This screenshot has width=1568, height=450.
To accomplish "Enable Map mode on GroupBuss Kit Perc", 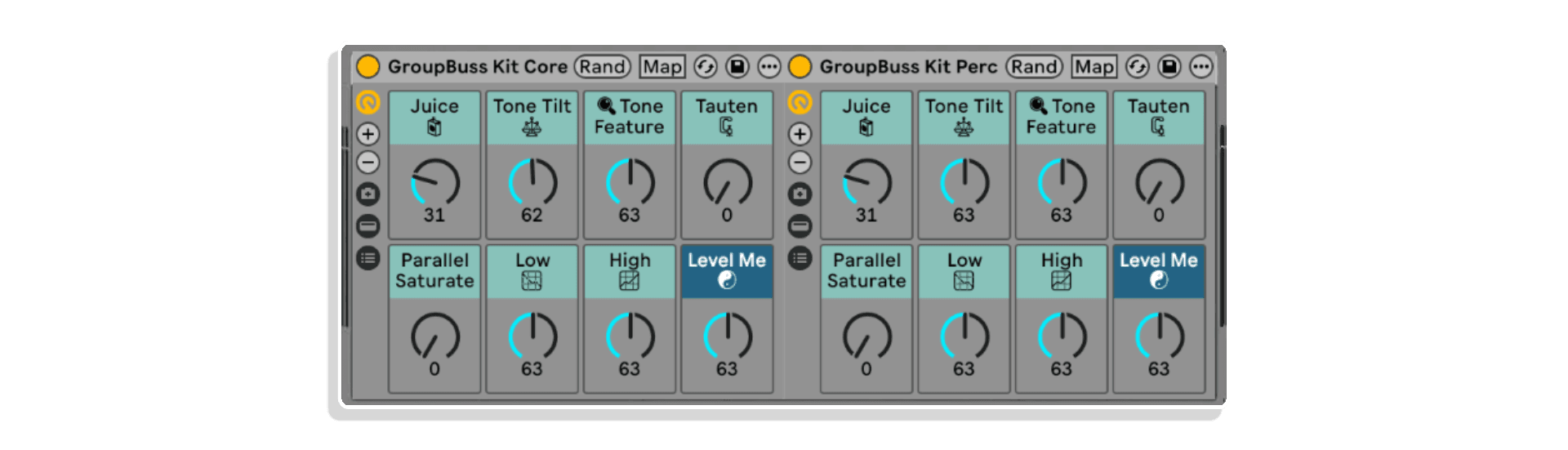I will [1094, 66].
